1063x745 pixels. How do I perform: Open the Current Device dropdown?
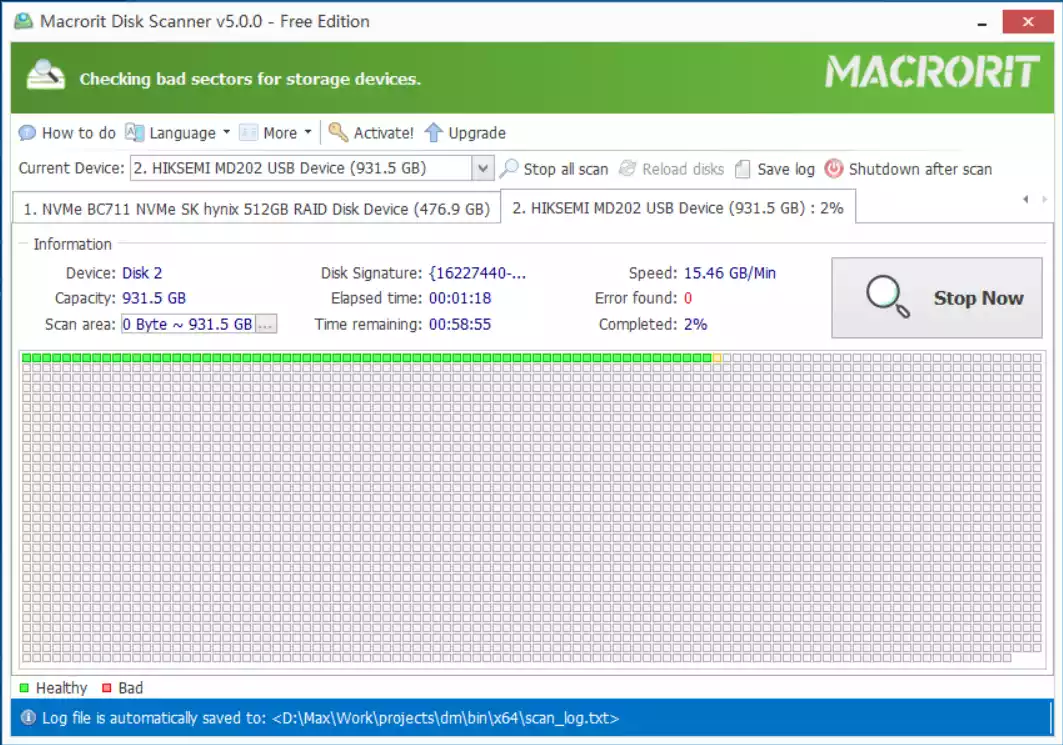484,168
